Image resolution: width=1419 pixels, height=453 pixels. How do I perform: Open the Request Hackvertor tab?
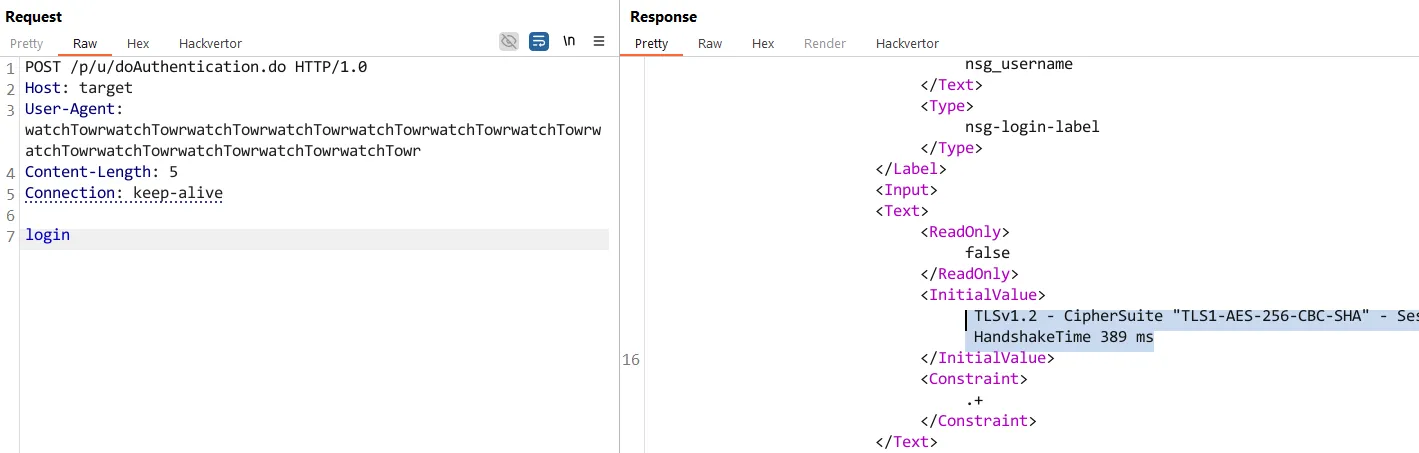tap(210, 44)
